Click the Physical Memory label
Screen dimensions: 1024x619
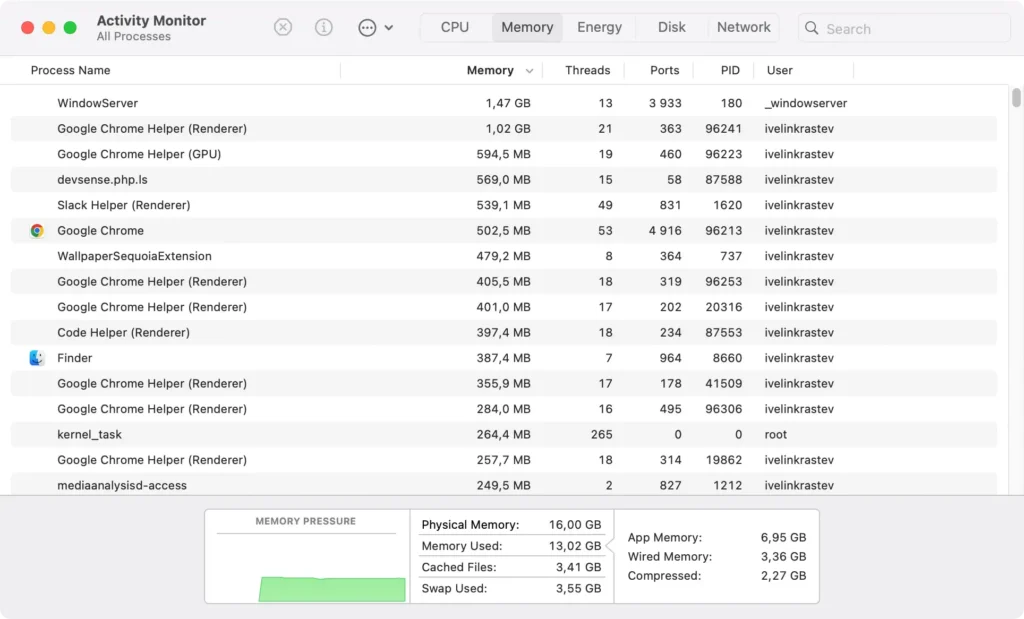point(470,524)
